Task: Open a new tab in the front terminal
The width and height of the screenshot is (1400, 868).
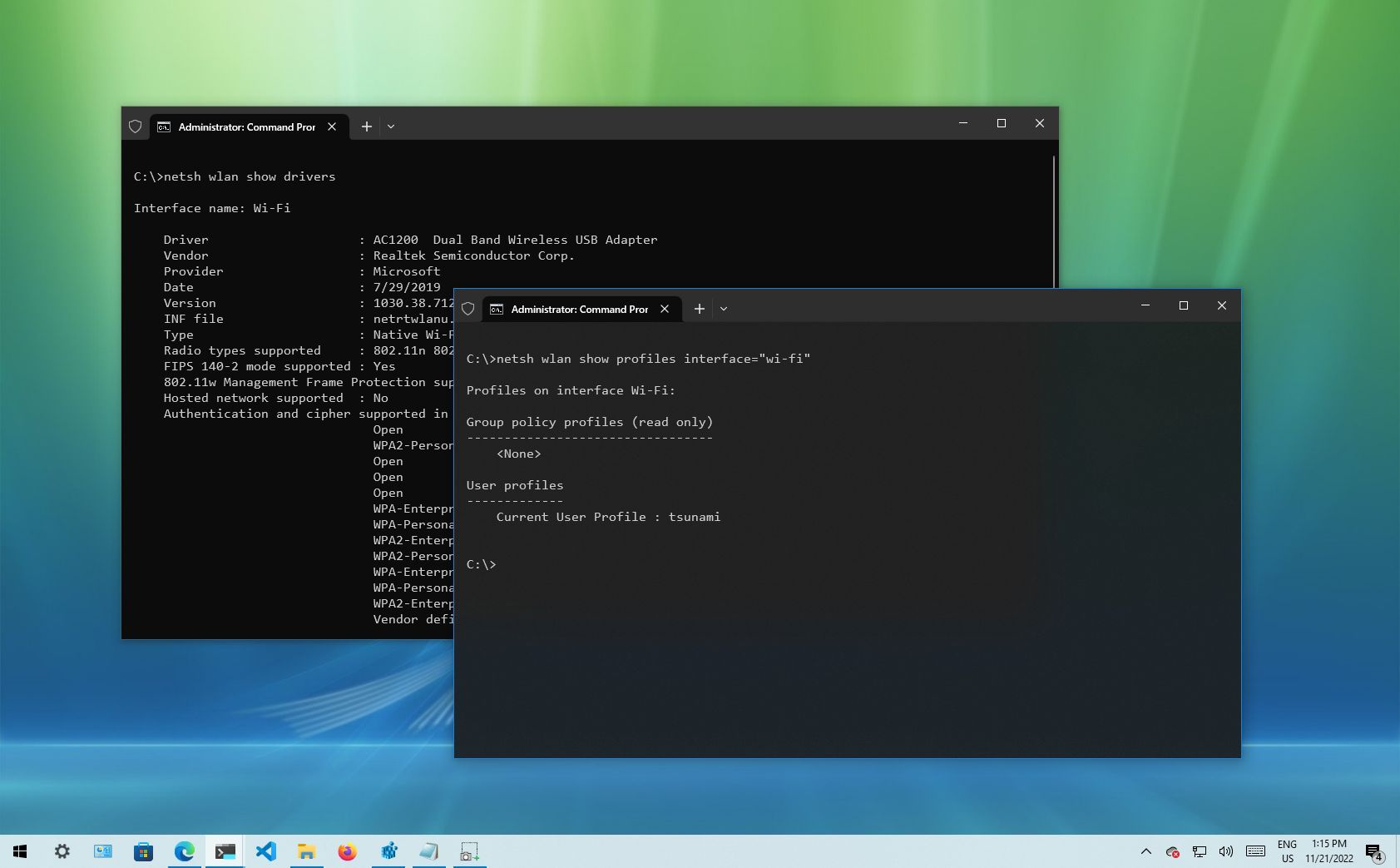Action: tap(699, 309)
